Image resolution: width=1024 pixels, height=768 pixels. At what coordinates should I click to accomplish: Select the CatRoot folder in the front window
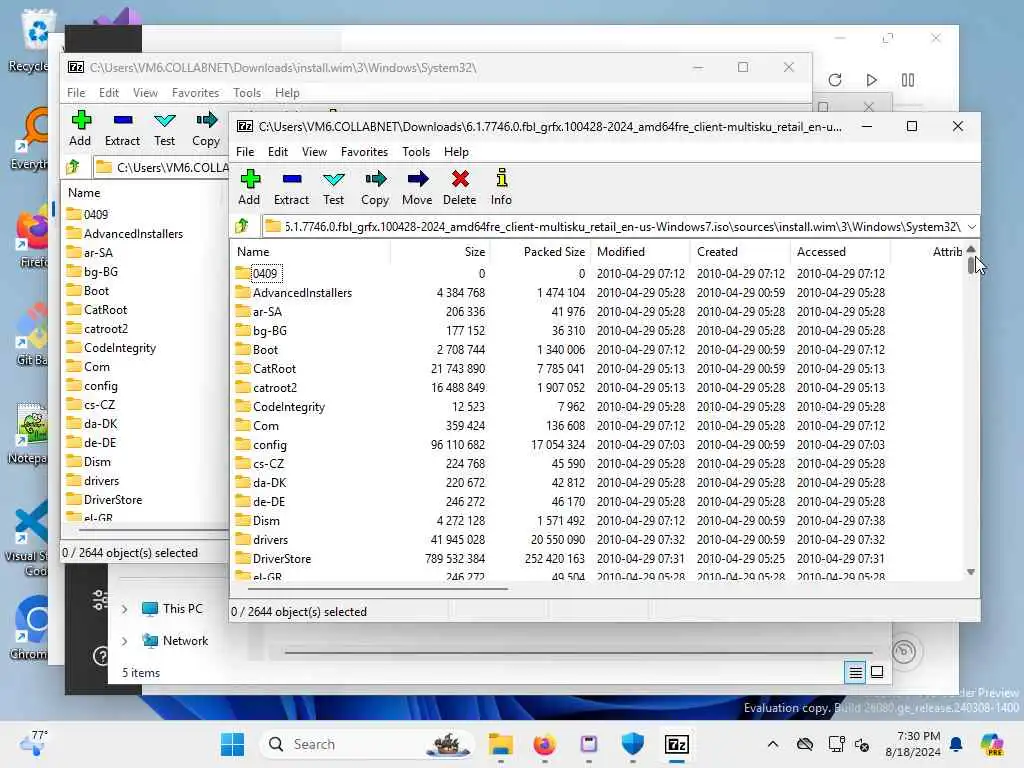coord(274,369)
